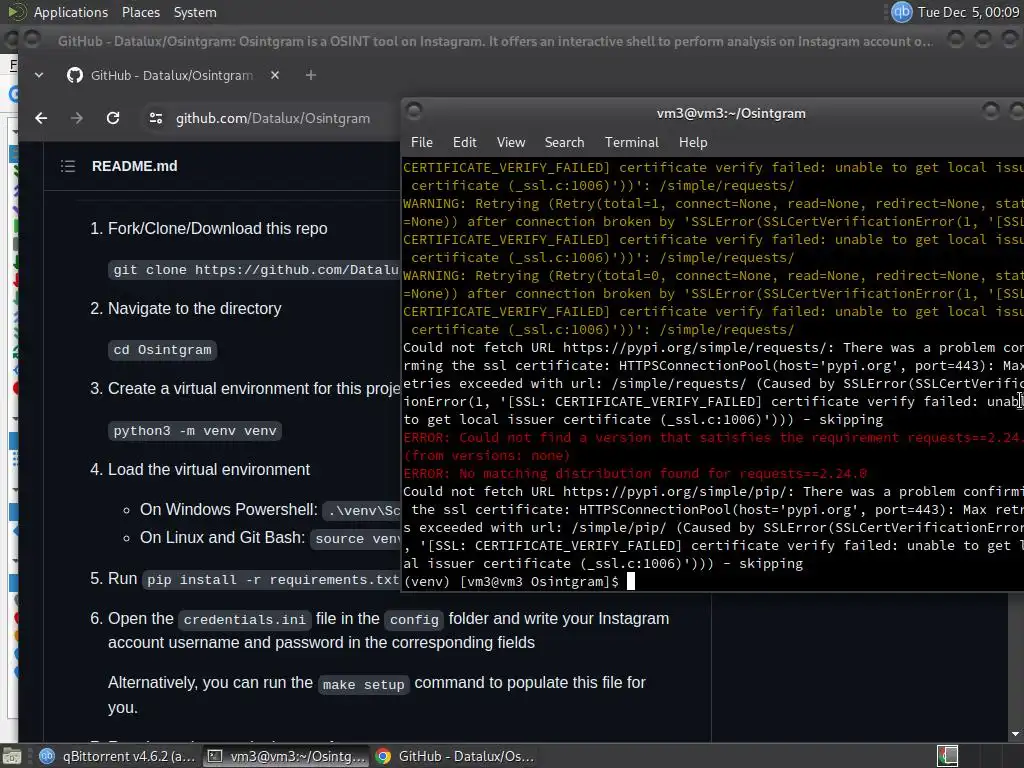Open the terminal View menu
This screenshot has height=768, width=1024.
[x=511, y=142]
